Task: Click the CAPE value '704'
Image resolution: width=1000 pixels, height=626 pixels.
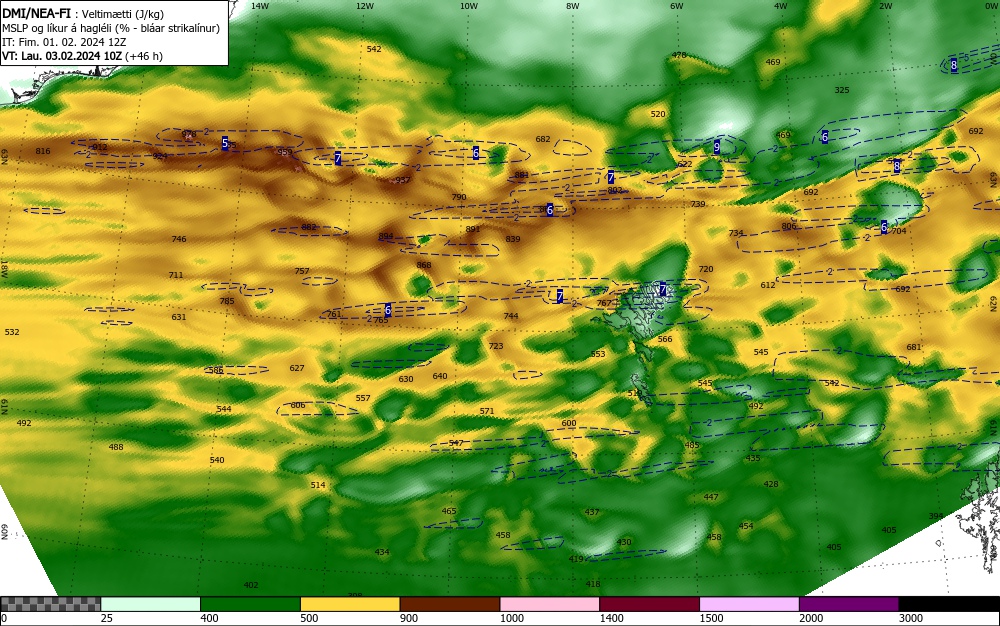Action: click(899, 231)
